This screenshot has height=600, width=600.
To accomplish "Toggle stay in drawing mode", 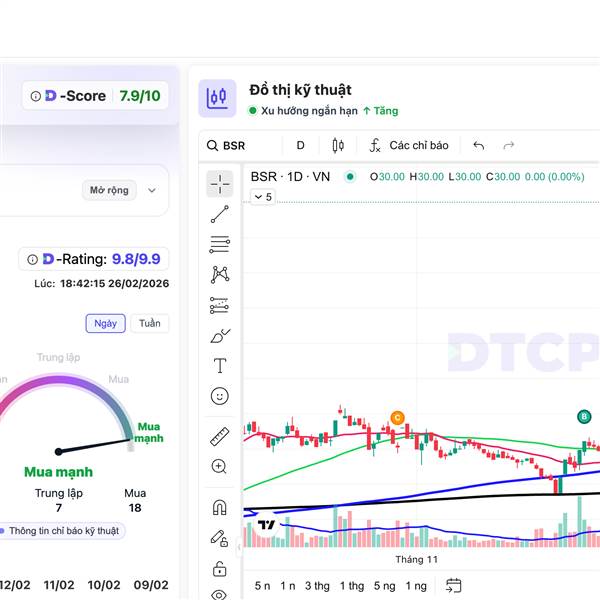I will (220, 538).
